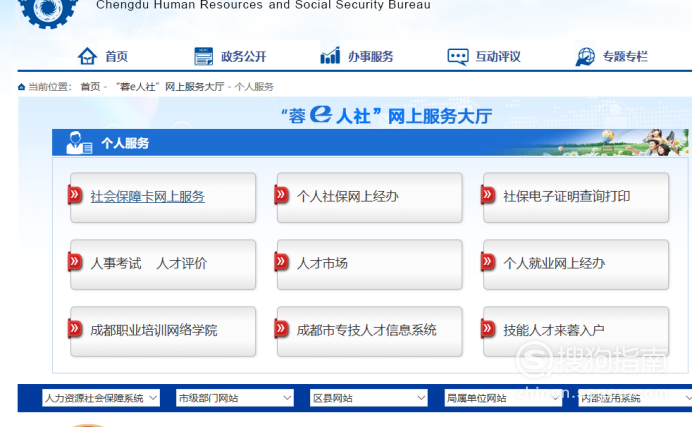Open 社保电子证明查询打印 service
Screen dimensions: 692x427
pos(576,198)
